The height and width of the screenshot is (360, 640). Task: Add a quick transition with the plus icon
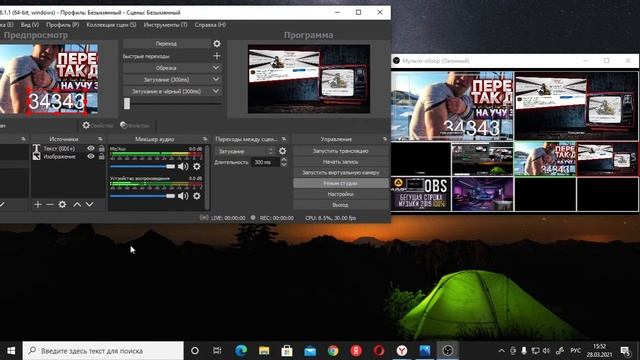pos(217,56)
